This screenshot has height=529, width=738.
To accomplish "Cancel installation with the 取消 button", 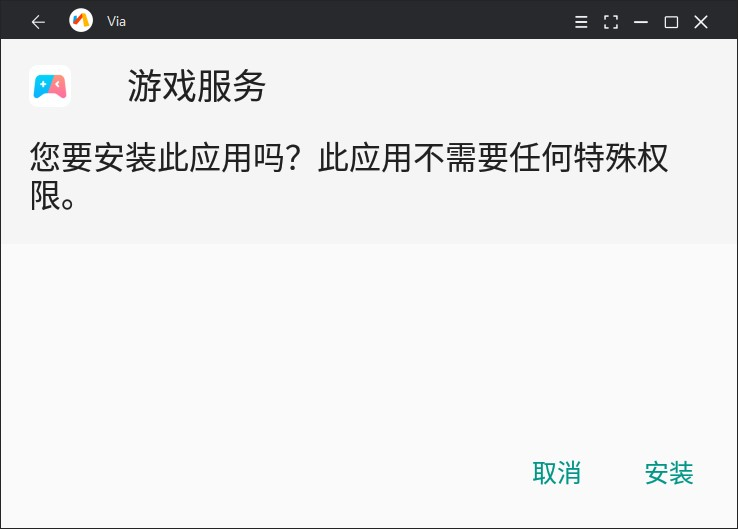I will [556, 473].
